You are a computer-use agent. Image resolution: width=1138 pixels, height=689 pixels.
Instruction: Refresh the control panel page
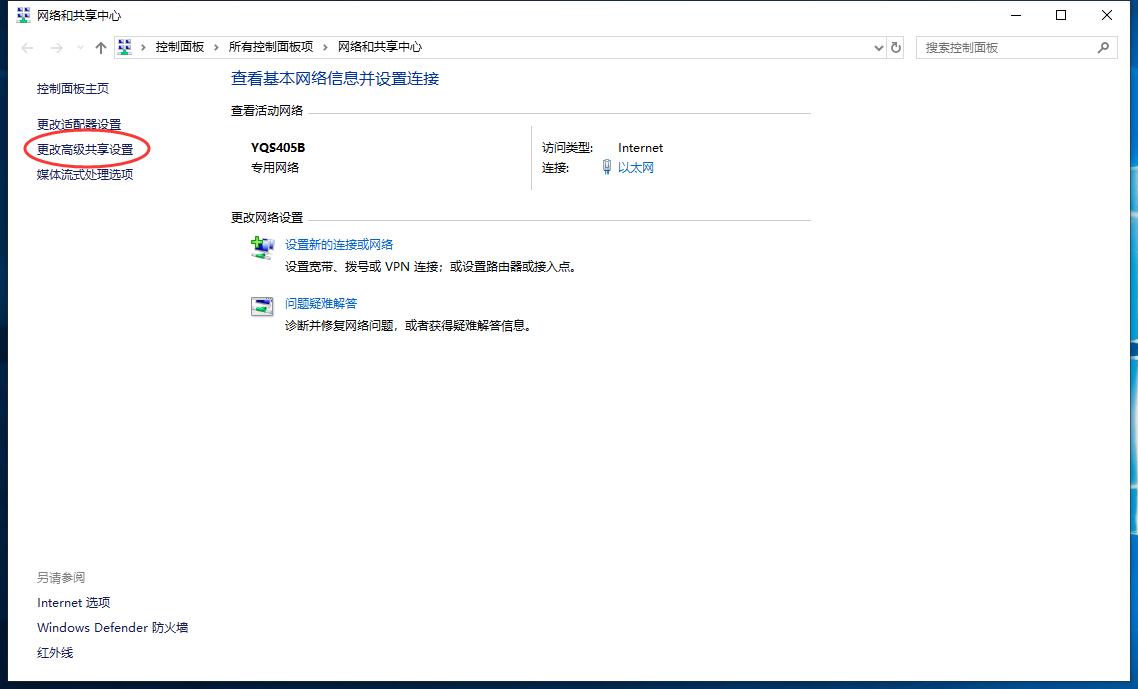(896, 48)
